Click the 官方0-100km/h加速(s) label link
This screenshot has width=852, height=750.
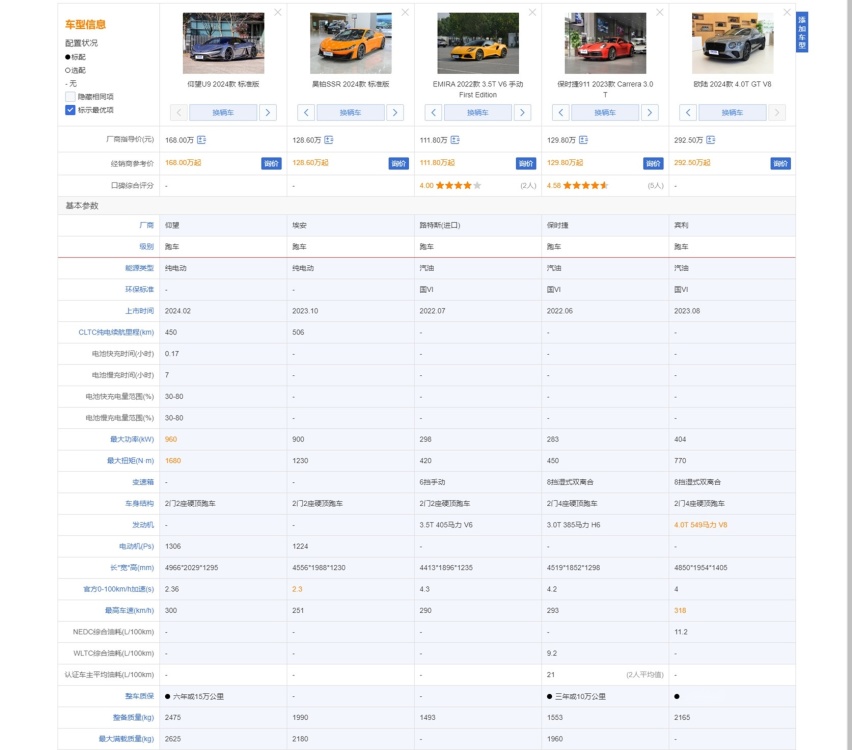point(118,589)
